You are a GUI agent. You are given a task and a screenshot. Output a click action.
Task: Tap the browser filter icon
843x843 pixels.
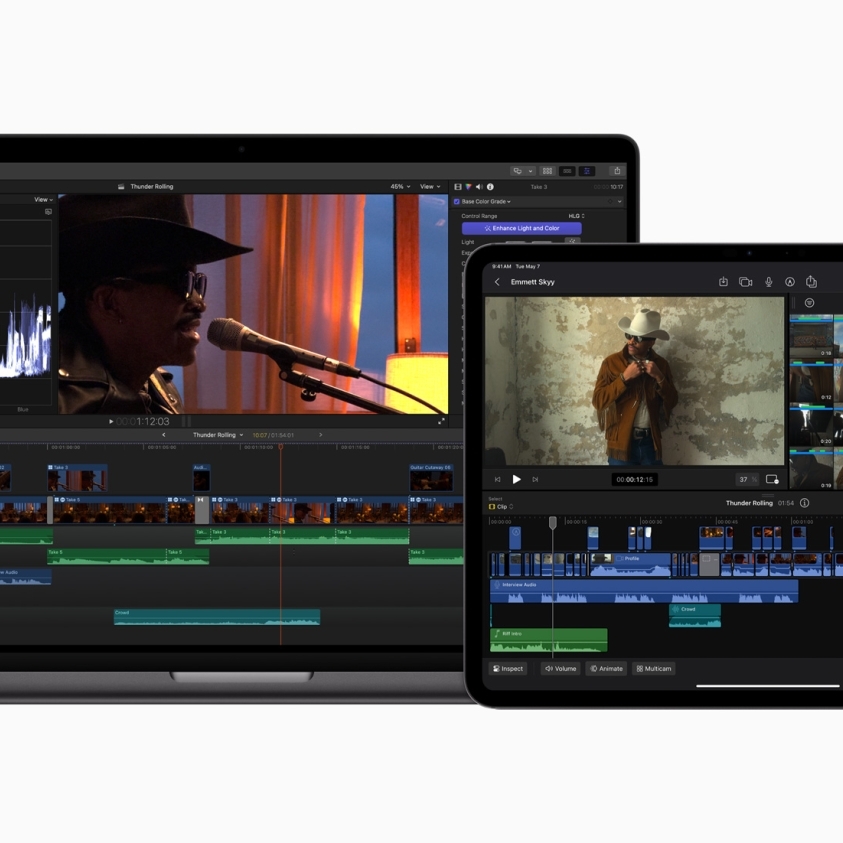[x=809, y=303]
